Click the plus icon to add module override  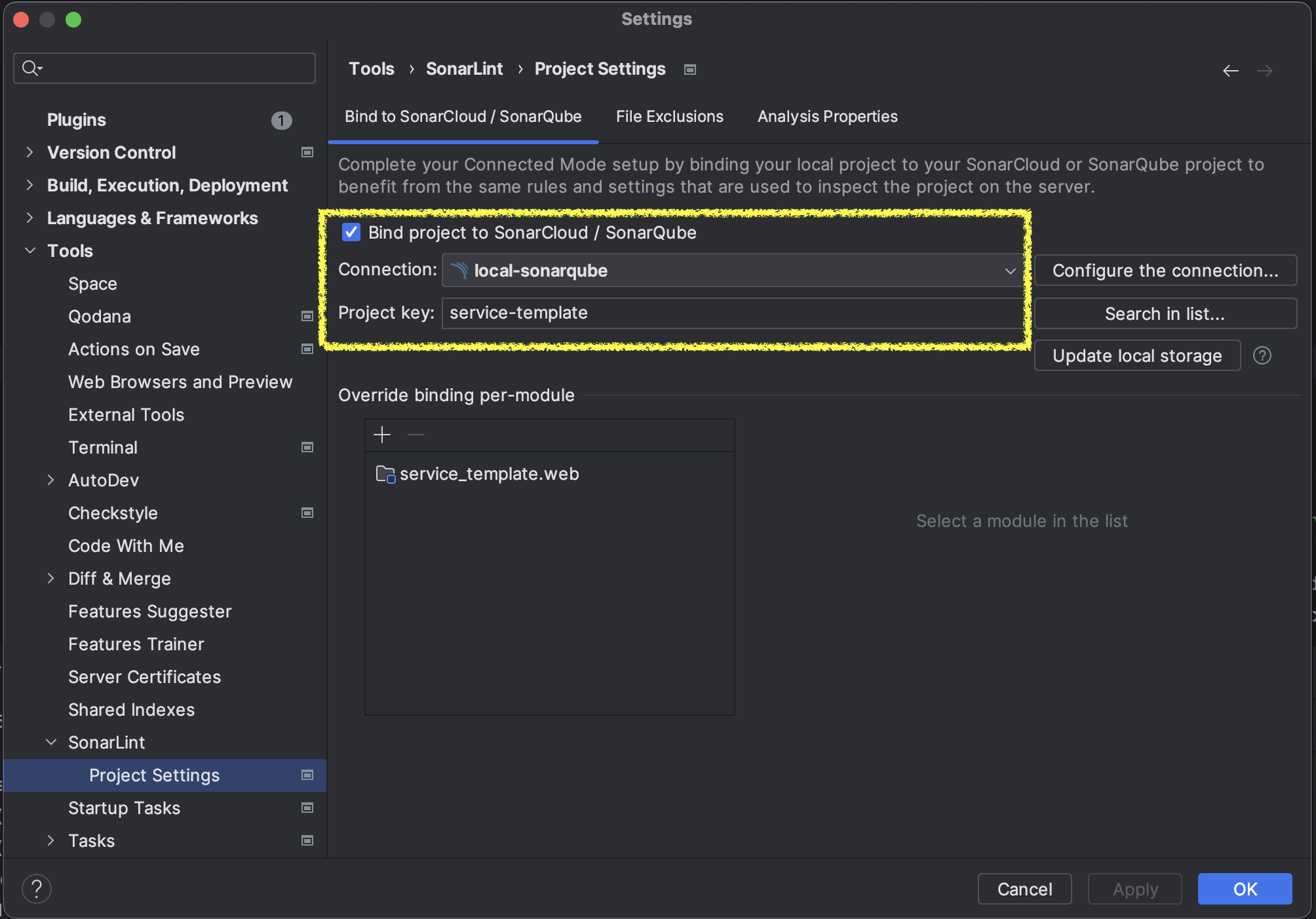point(382,435)
